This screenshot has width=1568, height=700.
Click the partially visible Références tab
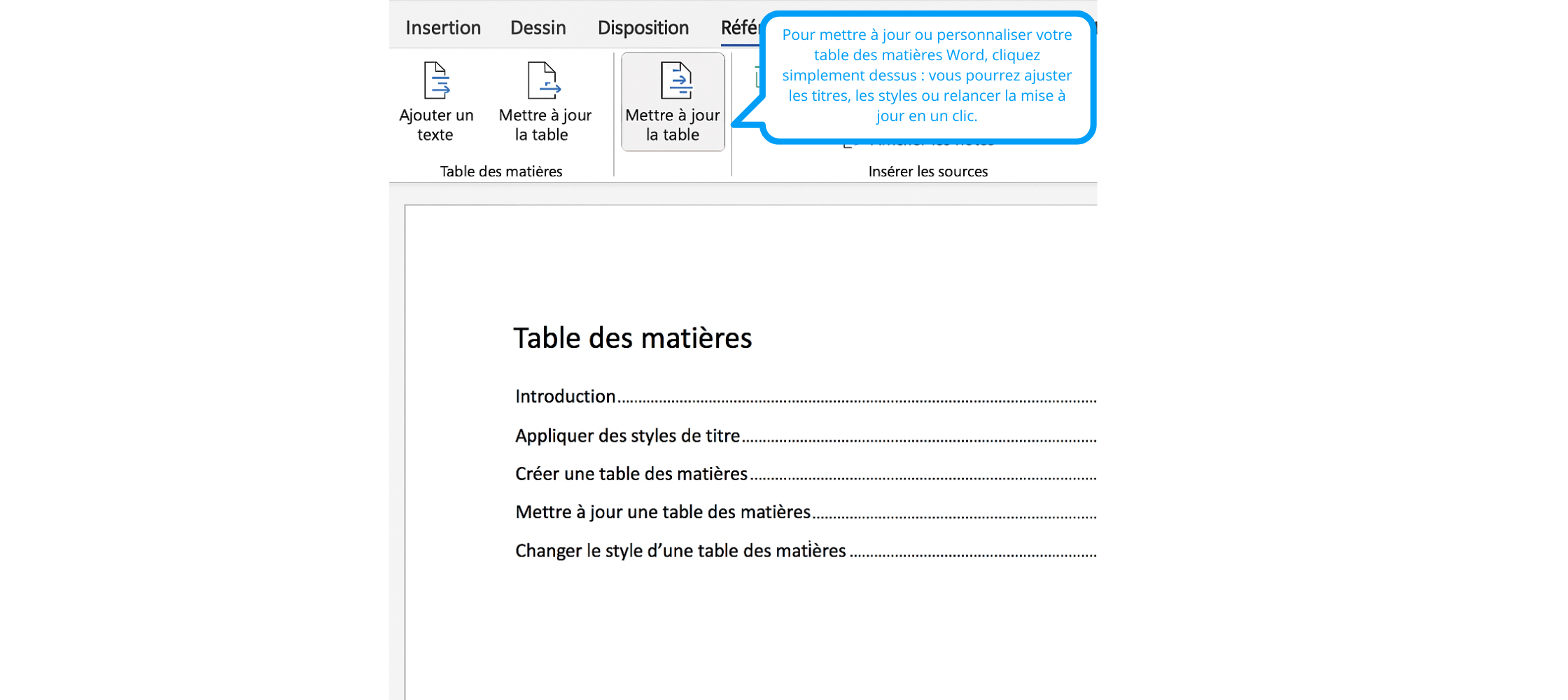point(741,27)
